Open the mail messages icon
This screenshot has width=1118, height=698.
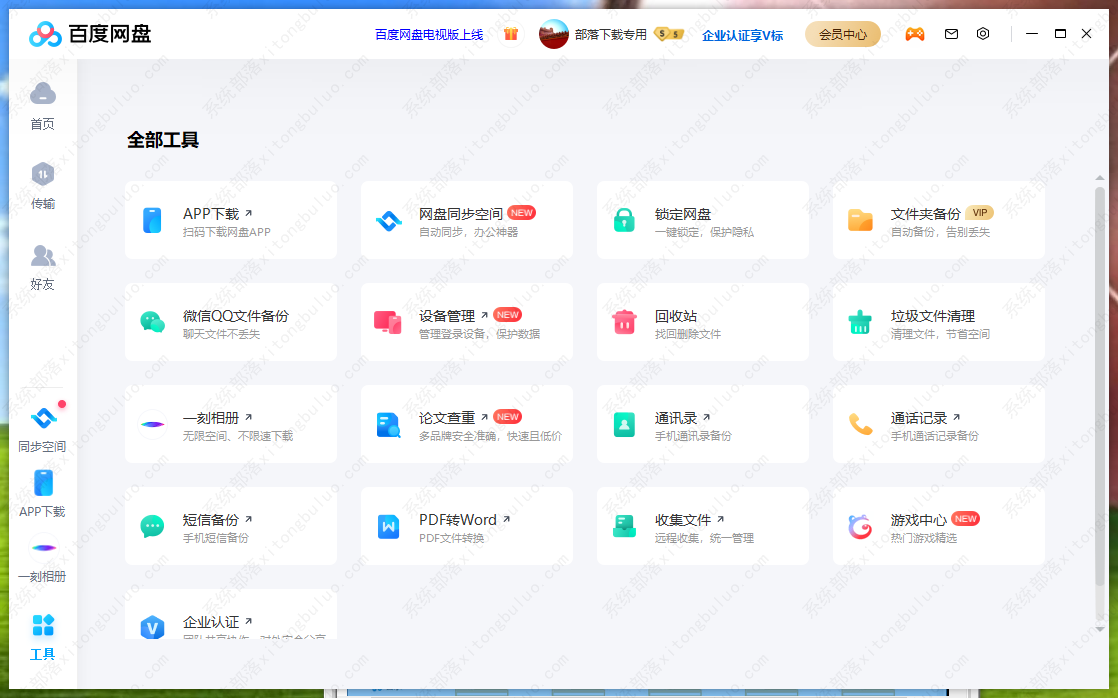951,34
